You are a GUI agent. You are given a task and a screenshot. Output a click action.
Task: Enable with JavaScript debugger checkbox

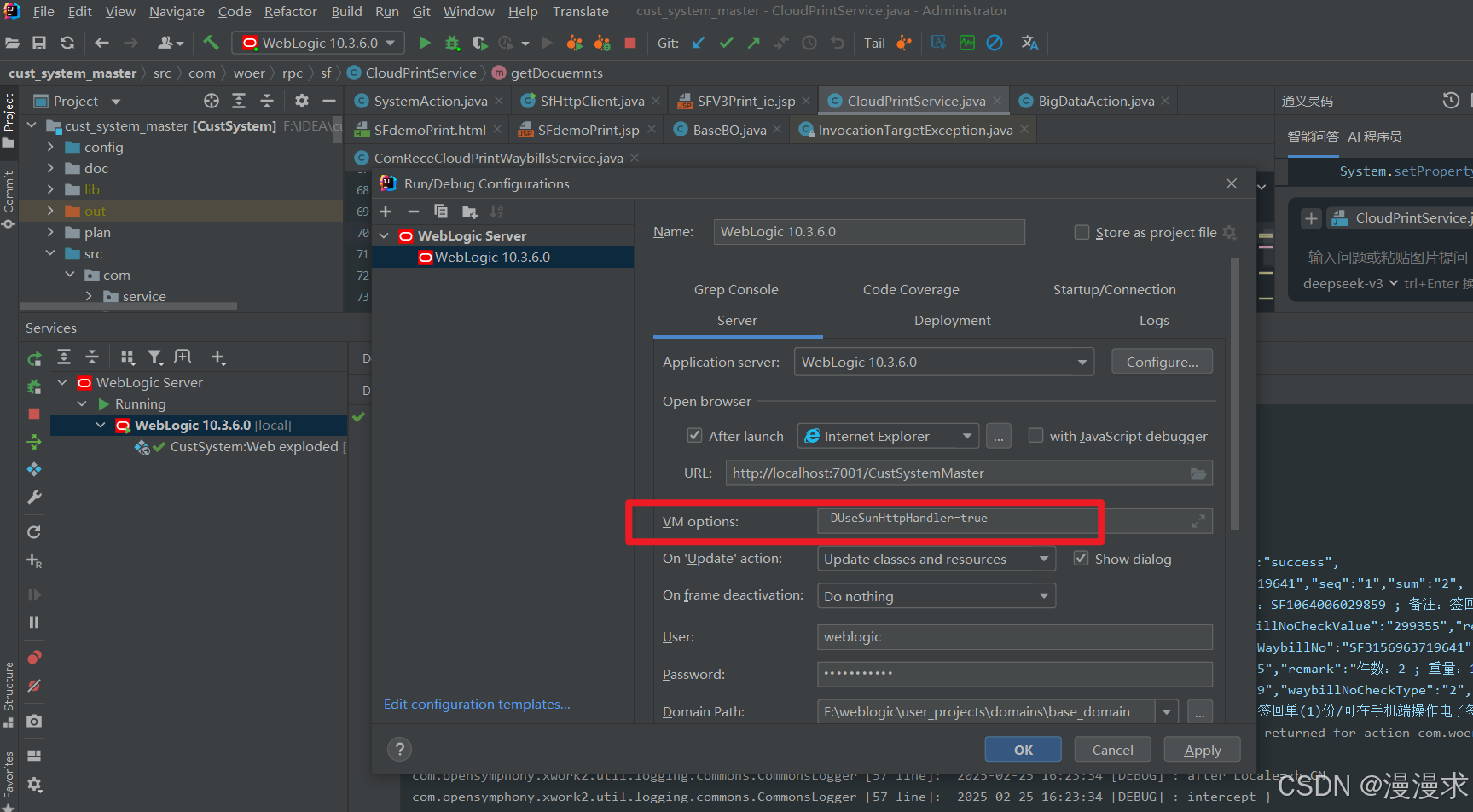coord(1035,435)
